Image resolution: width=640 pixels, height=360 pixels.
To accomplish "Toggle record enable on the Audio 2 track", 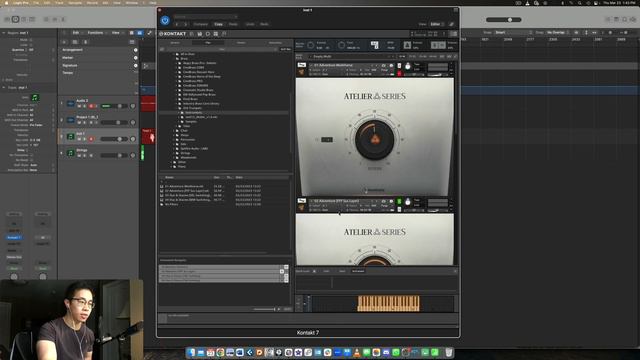I will (91, 106).
